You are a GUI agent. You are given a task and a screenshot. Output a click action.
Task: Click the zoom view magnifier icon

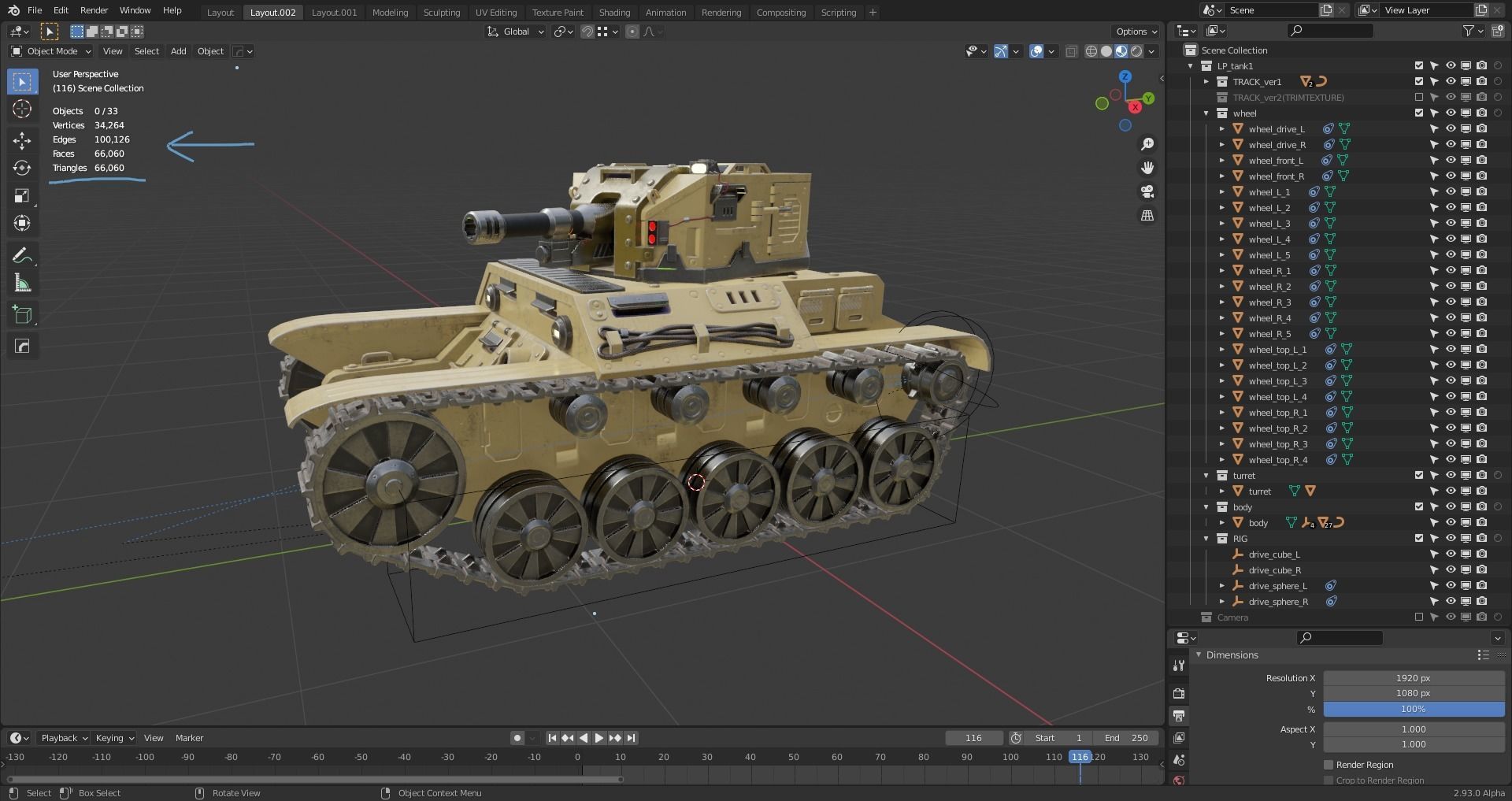tap(1147, 144)
